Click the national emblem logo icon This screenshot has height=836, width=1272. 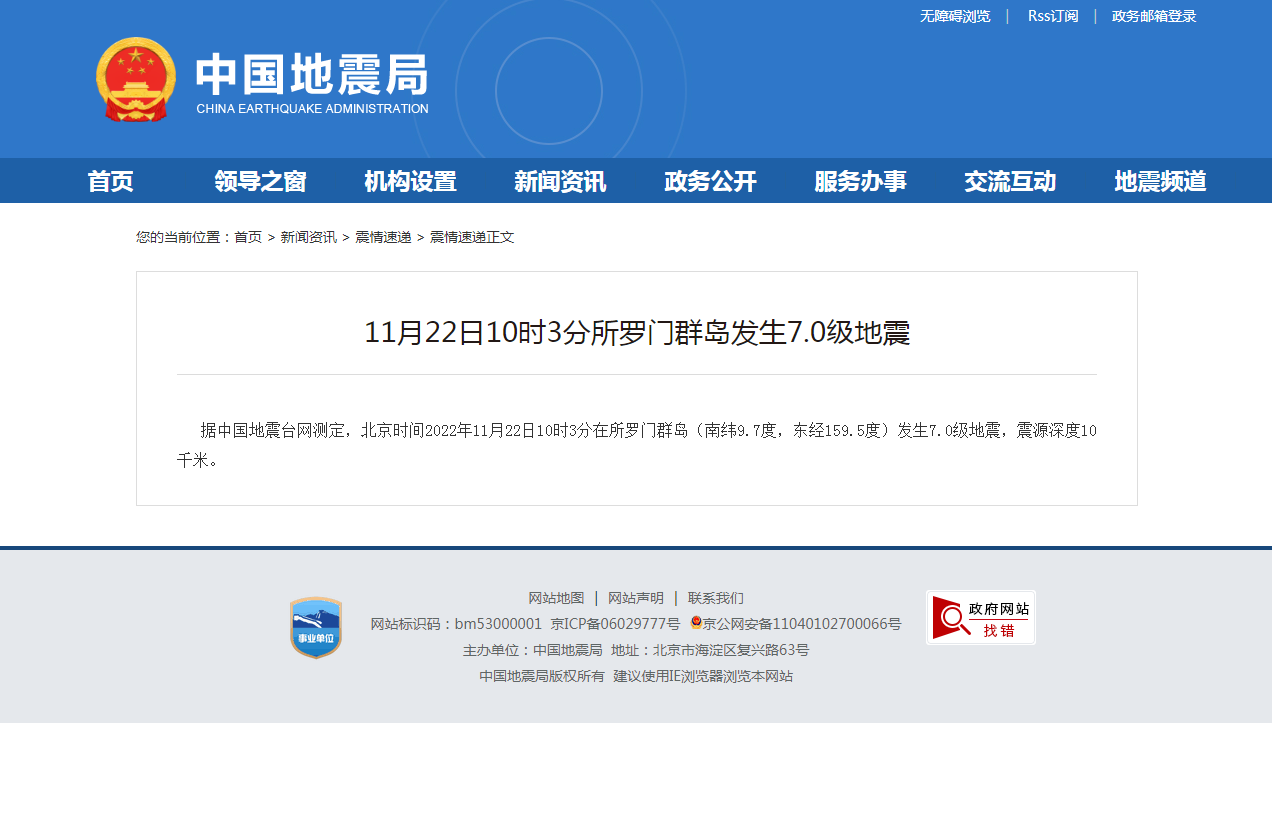tap(136, 80)
